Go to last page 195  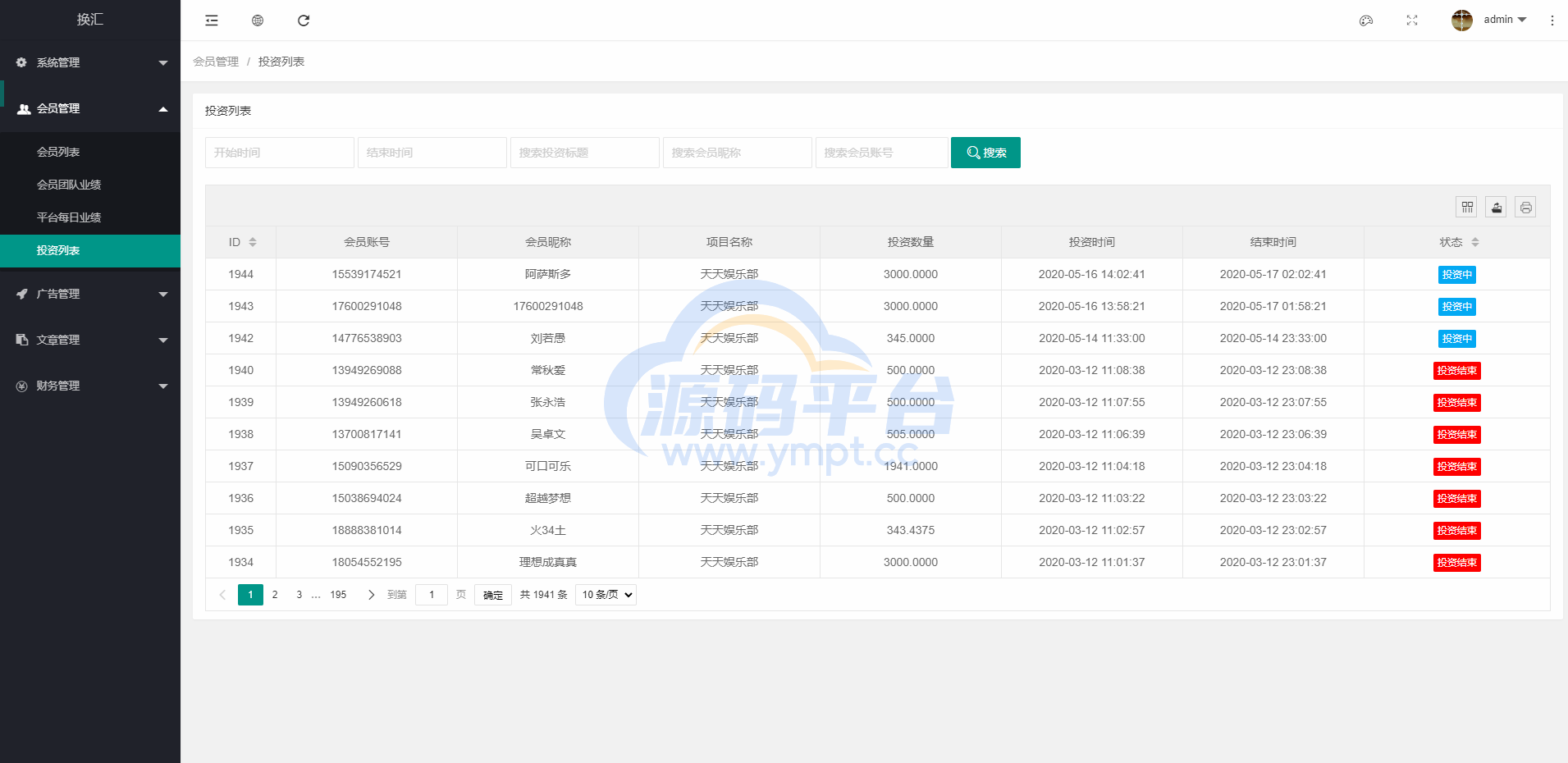338,595
